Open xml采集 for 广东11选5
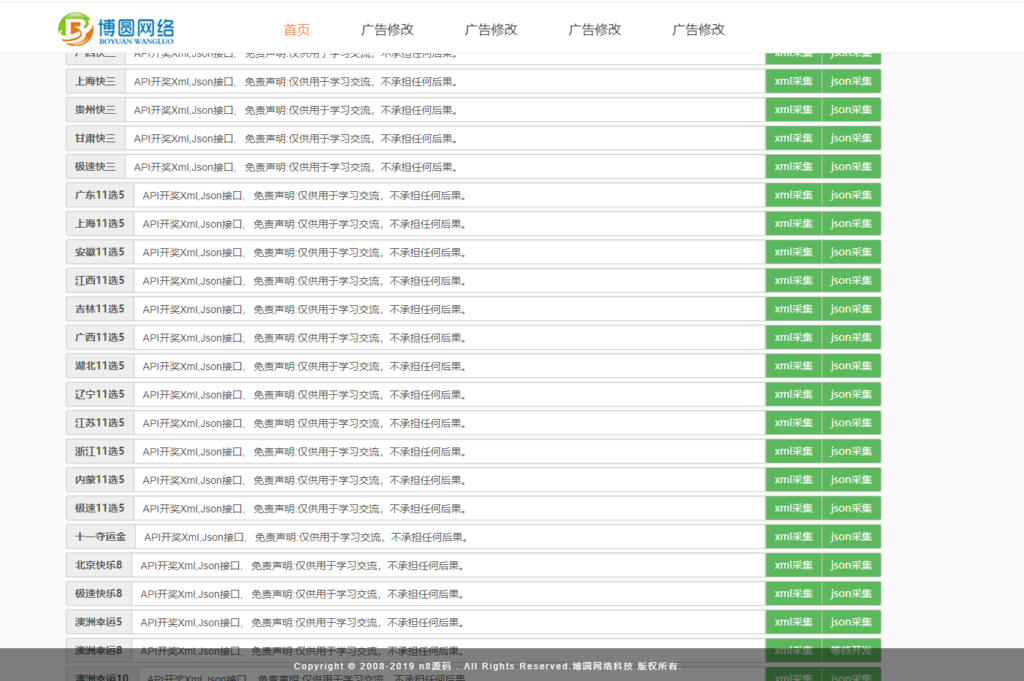The height and width of the screenshot is (681, 1024). (793, 195)
